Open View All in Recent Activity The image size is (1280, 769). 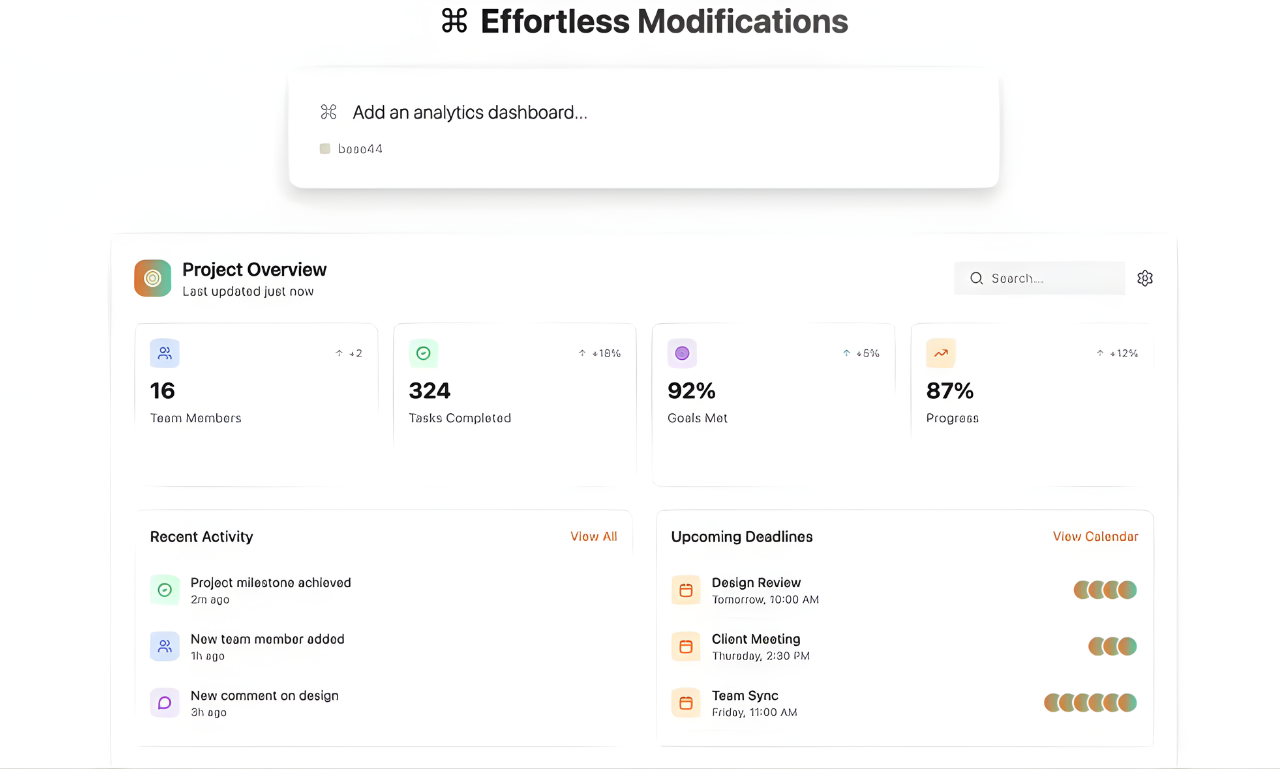[x=593, y=536]
